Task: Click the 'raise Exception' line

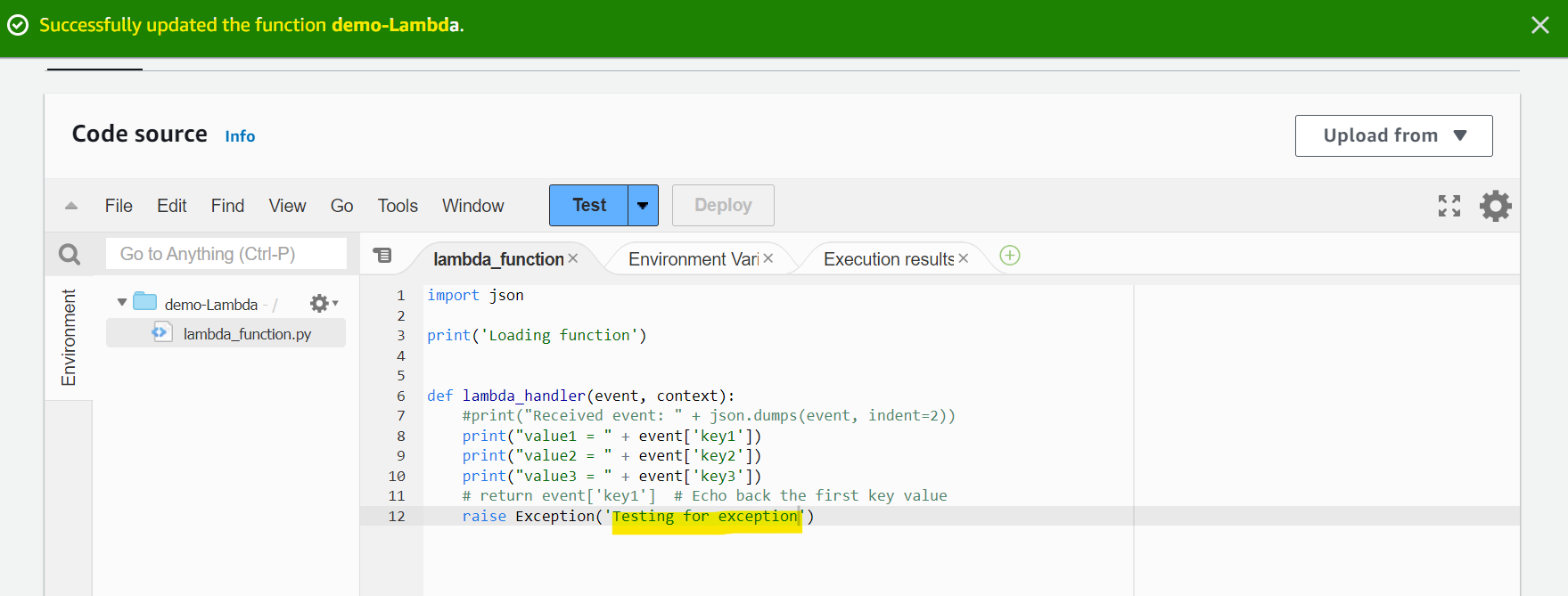Action: click(638, 516)
